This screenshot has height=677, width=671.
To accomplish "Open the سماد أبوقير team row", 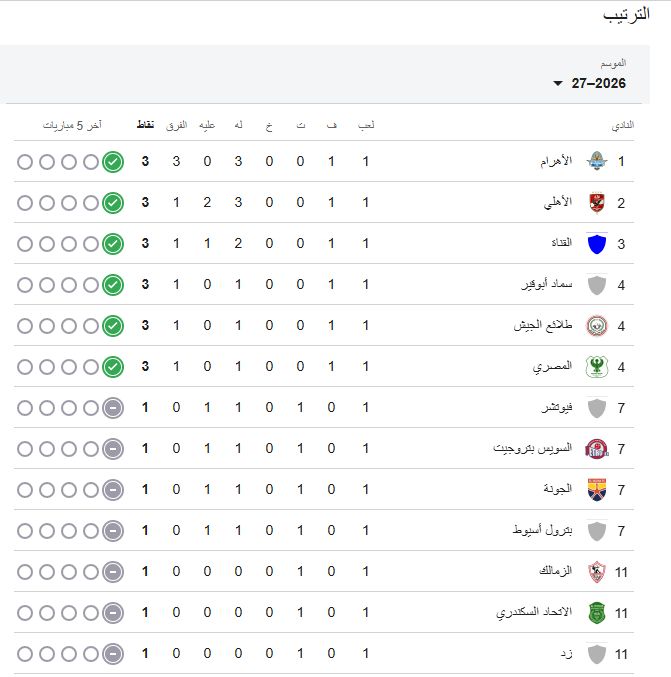I will 324,285.
